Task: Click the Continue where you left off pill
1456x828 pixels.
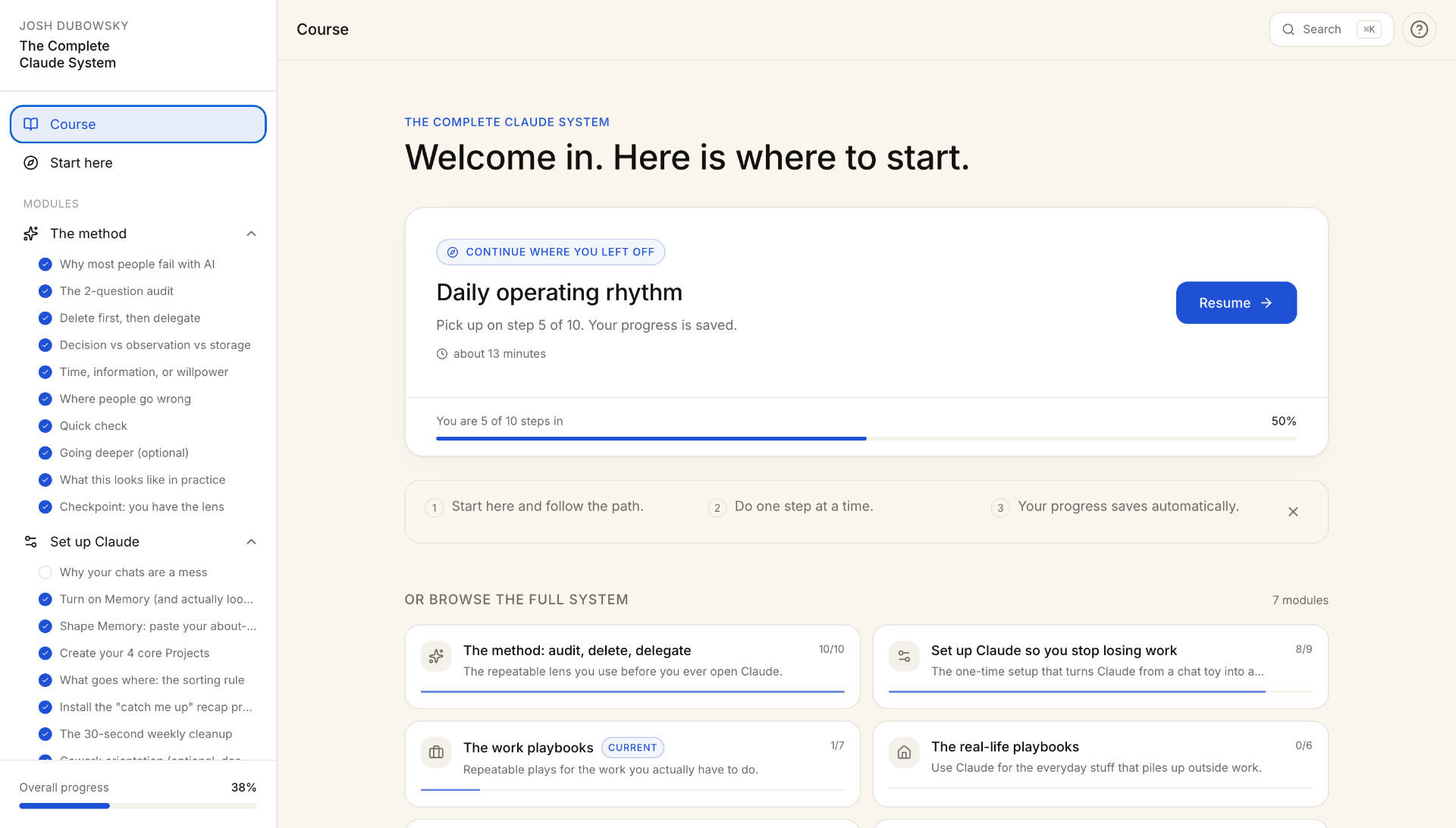Action: pyautogui.click(x=551, y=252)
